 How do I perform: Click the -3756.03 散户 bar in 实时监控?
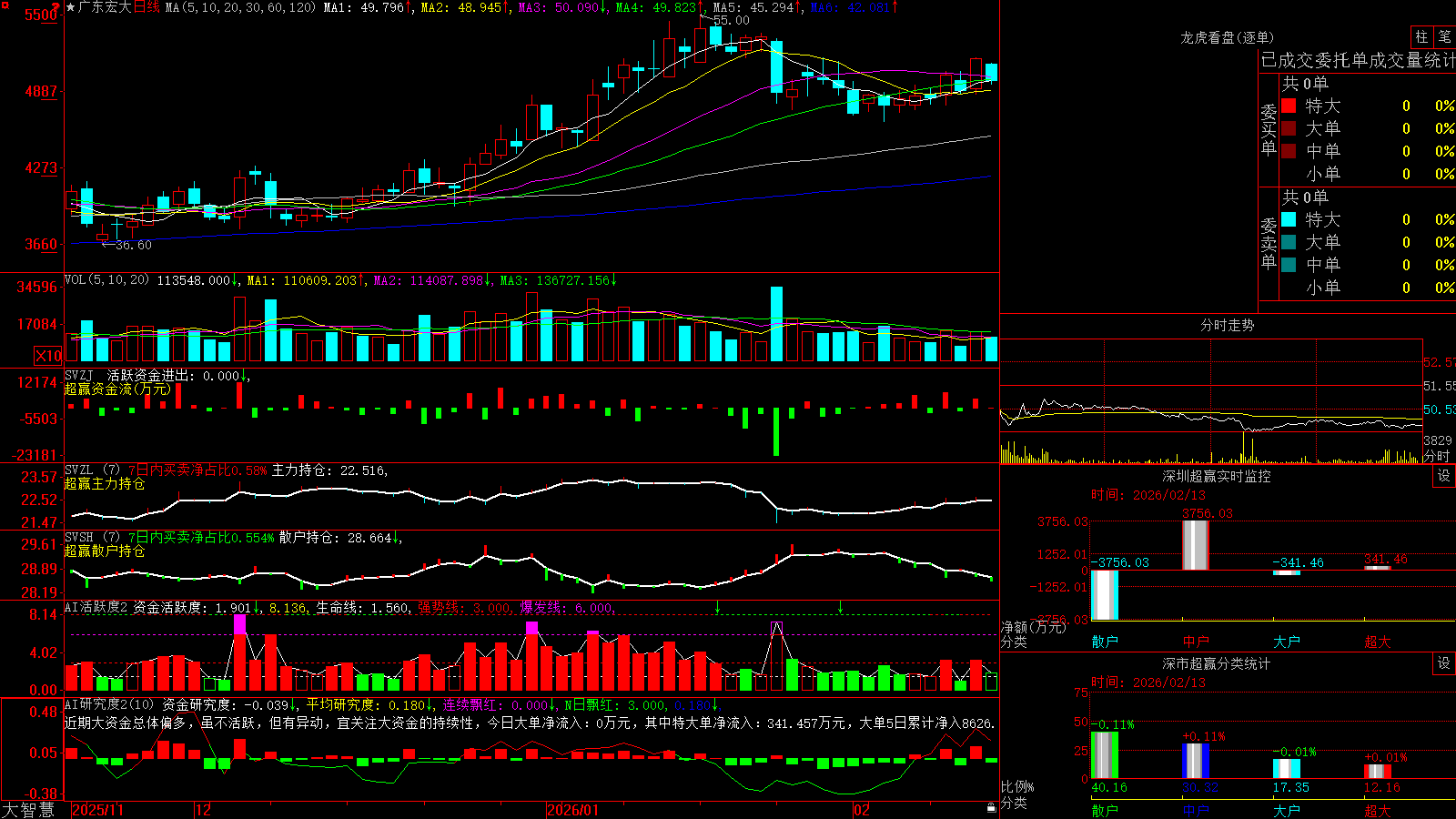[1105, 595]
